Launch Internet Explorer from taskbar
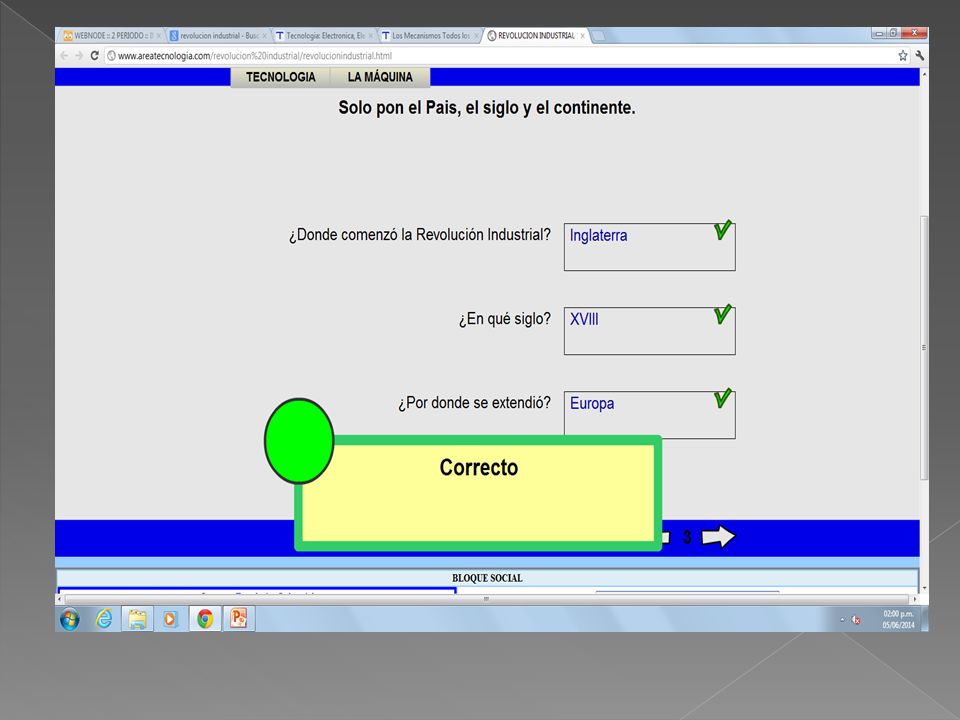Screen dimensions: 960x720 [x=104, y=619]
